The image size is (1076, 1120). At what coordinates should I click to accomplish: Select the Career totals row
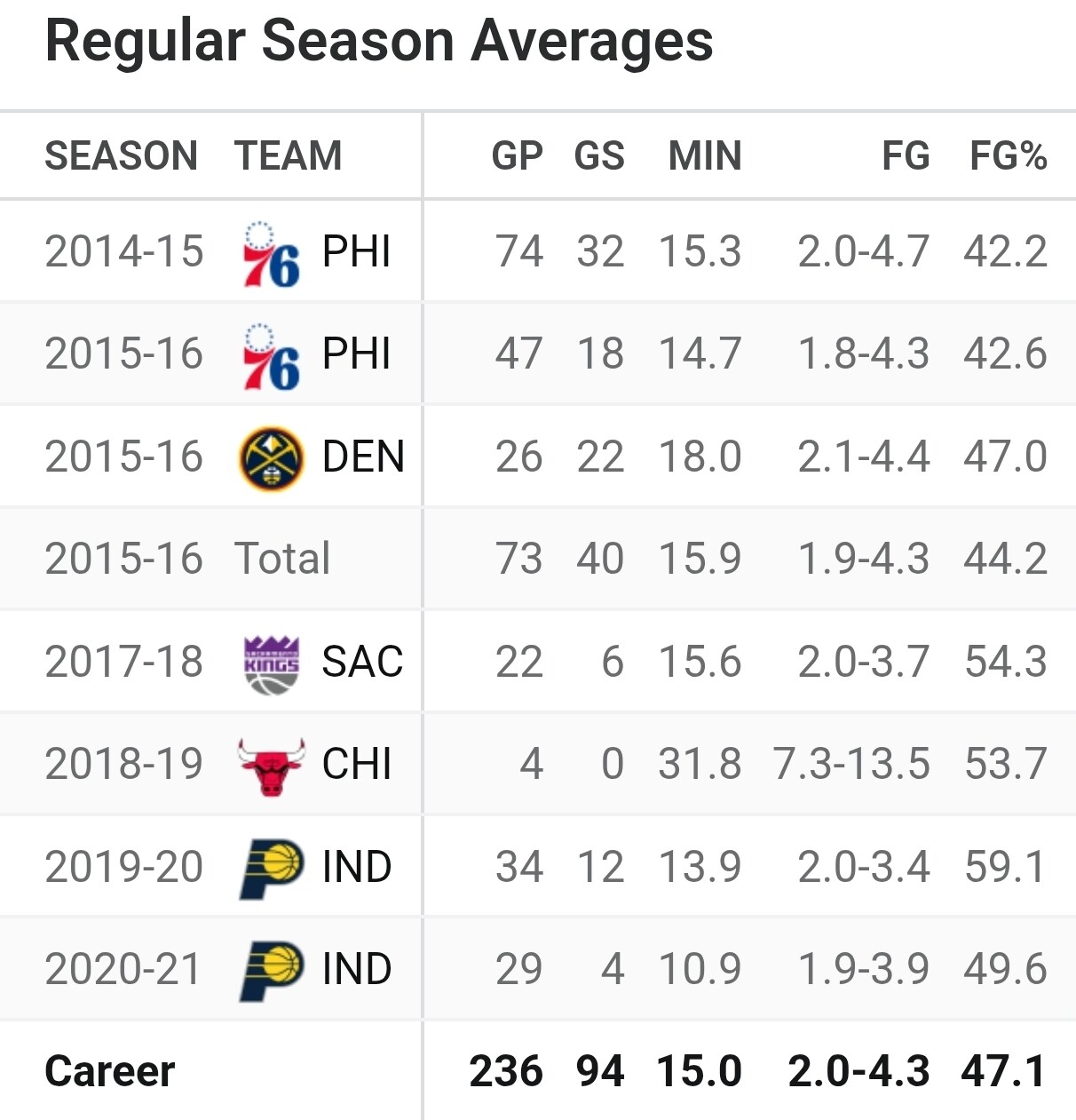[538, 1070]
